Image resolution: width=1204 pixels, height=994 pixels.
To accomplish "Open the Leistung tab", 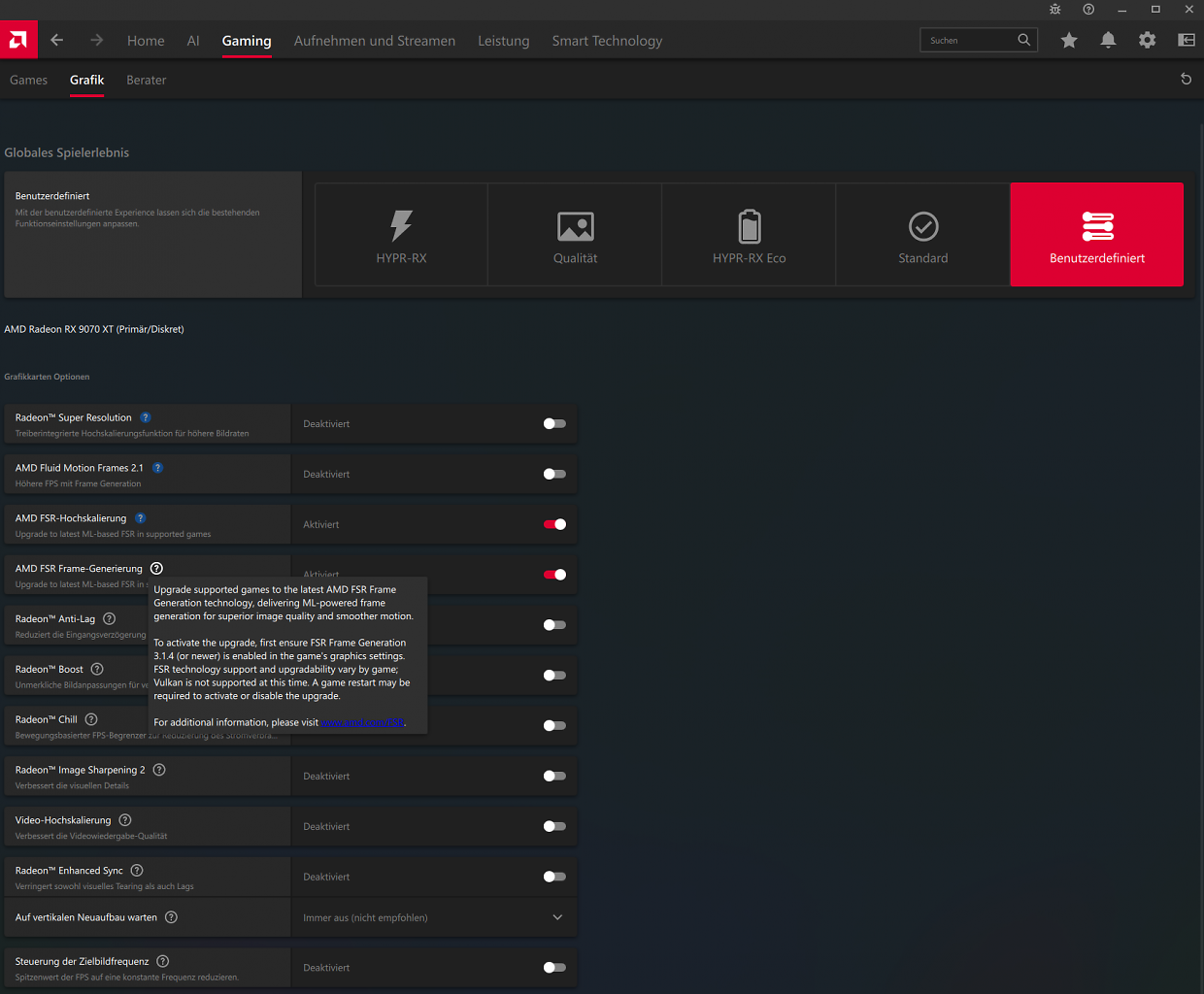I will pos(504,41).
